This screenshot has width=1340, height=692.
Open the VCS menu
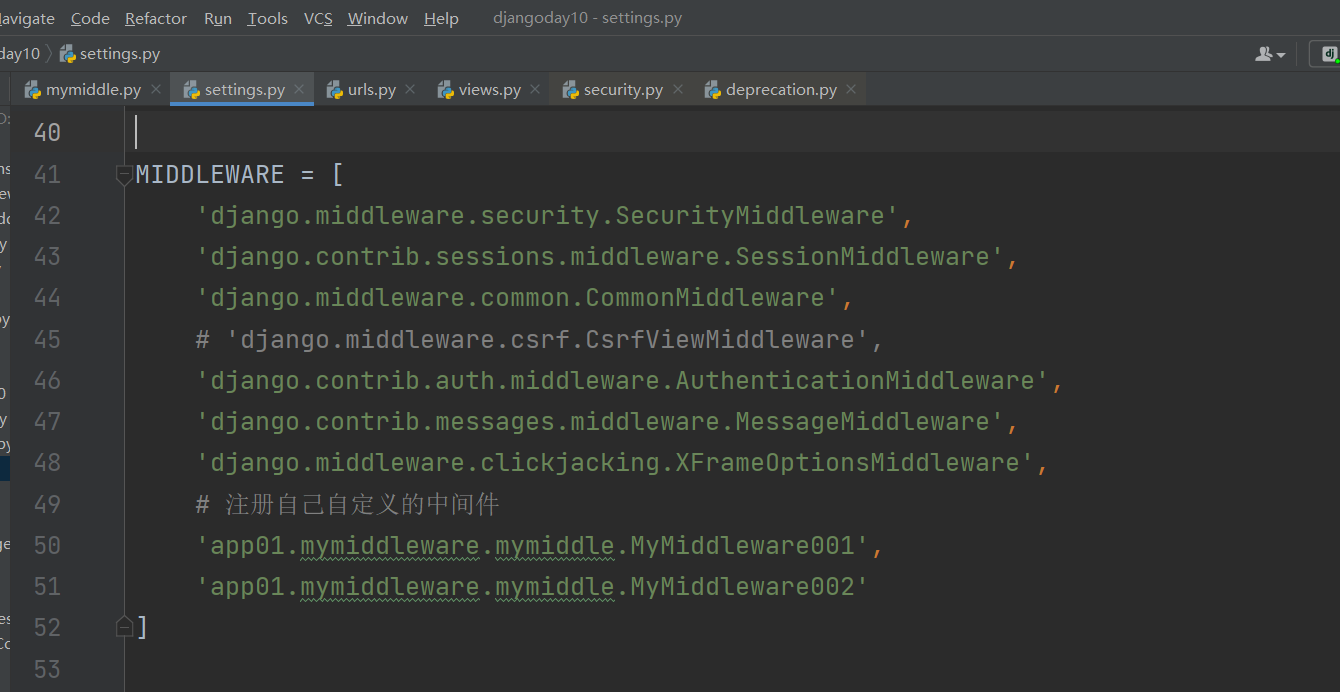click(318, 19)
